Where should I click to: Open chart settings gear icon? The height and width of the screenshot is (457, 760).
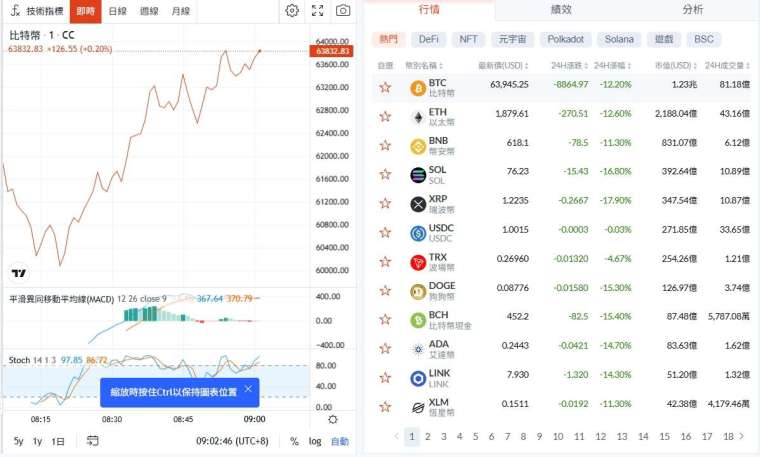(x=292, y=11)
